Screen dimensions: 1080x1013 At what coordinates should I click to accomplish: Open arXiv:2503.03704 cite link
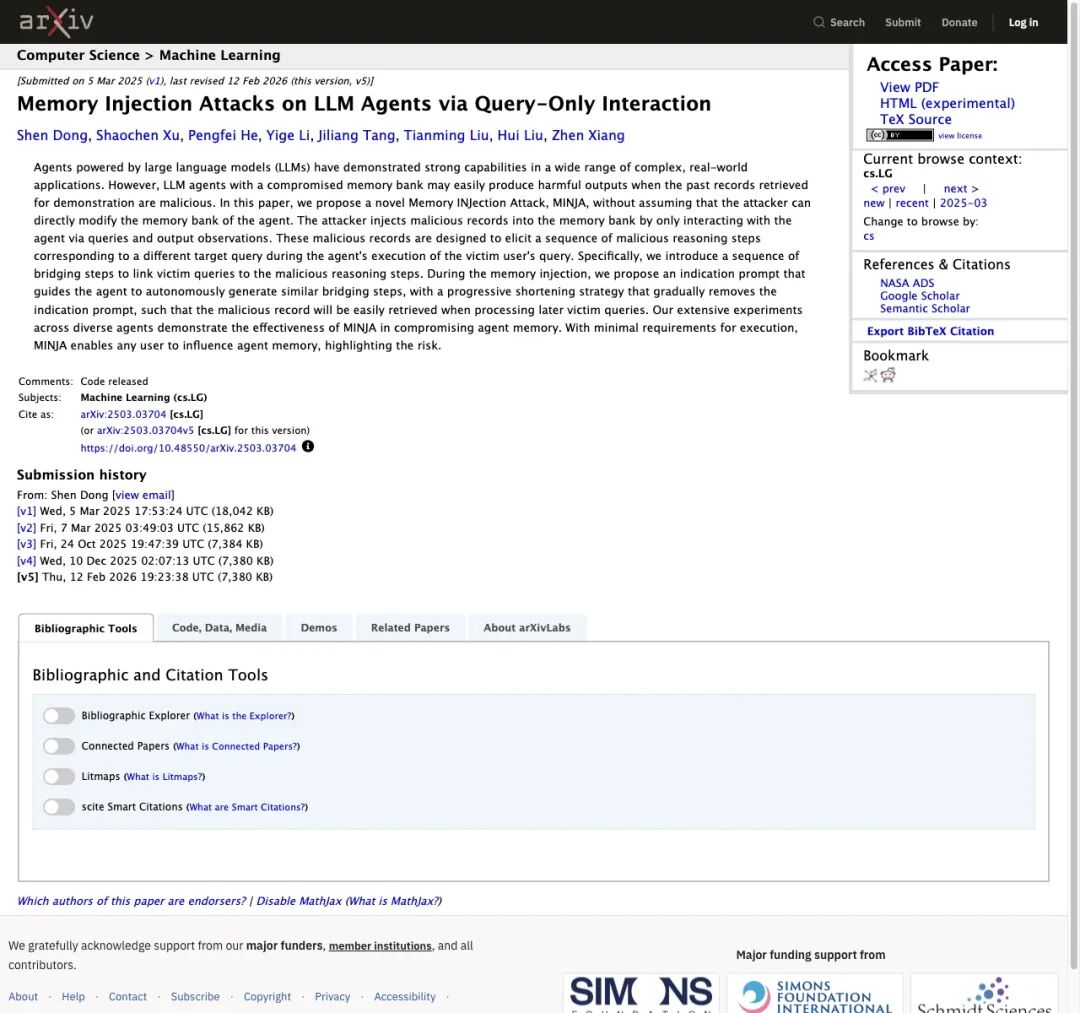pyautogui.click(x=123, y=414)
